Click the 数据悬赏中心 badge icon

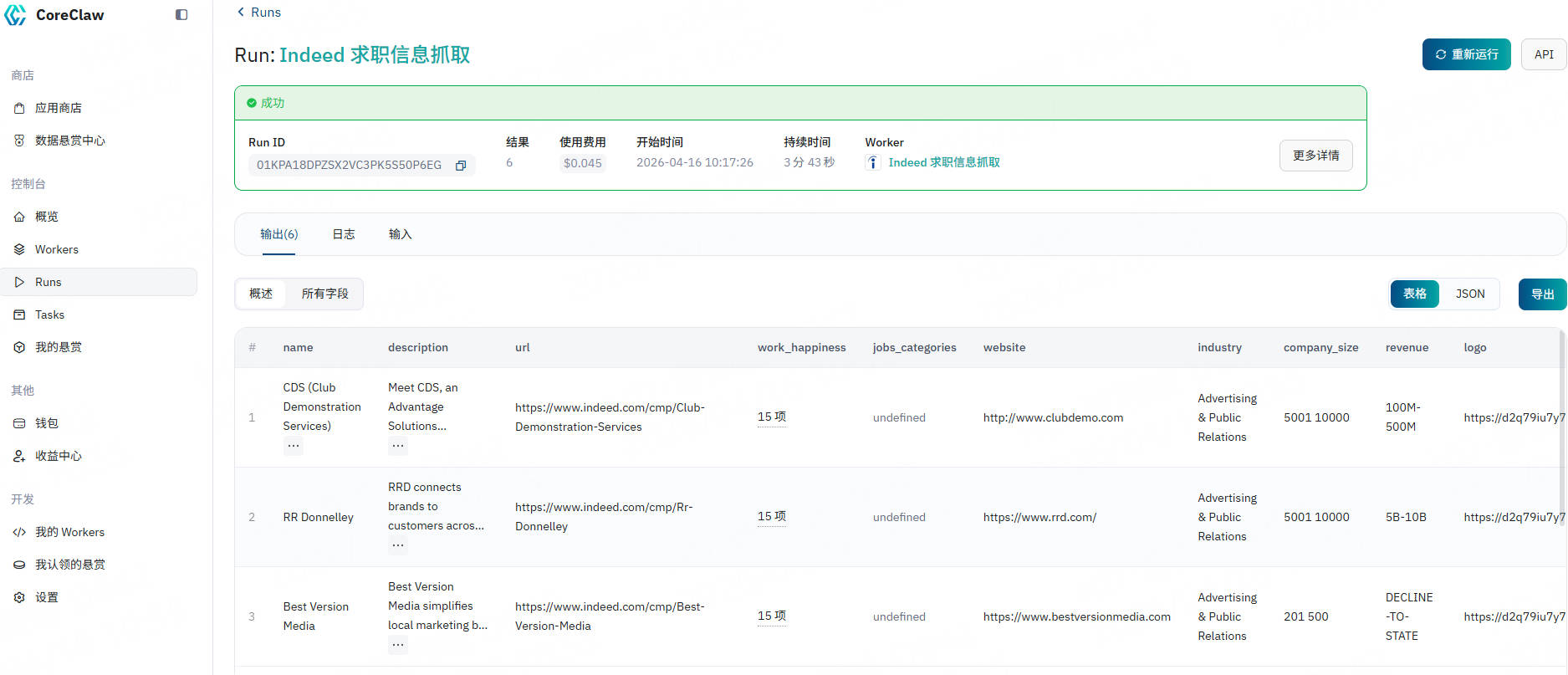[19, 141]
